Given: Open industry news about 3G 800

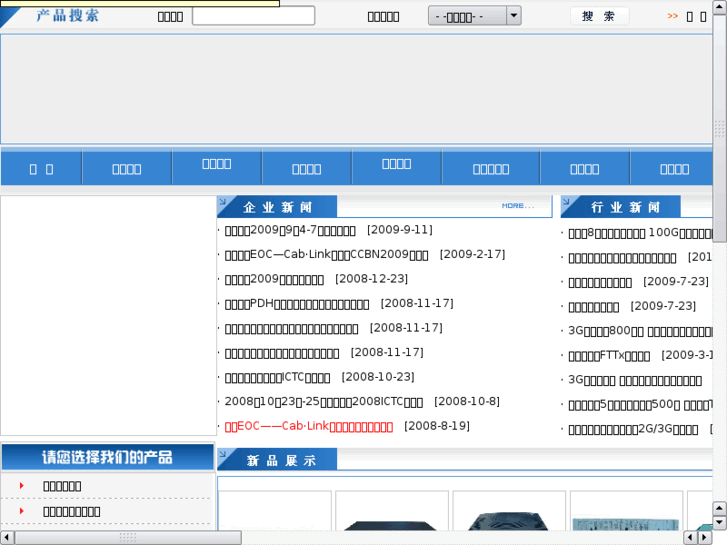Looking at the screenshot, I should click(640, 331).
